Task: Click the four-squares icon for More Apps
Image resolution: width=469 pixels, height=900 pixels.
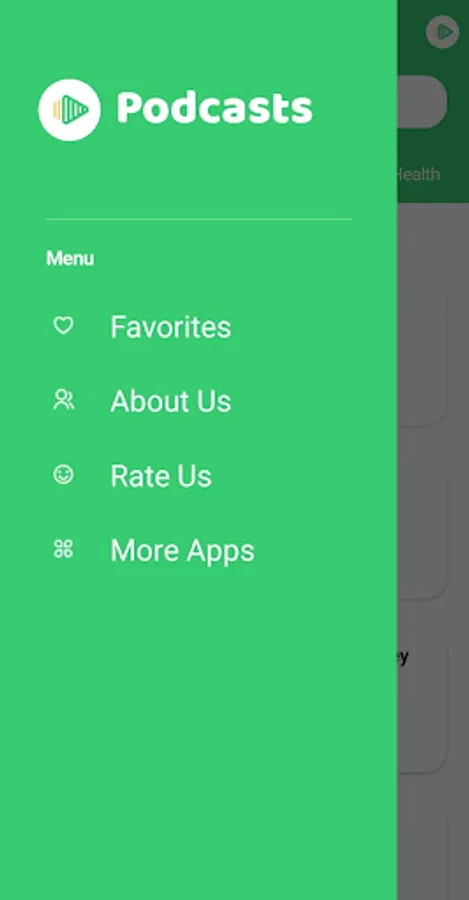Action: click(63, 549)
